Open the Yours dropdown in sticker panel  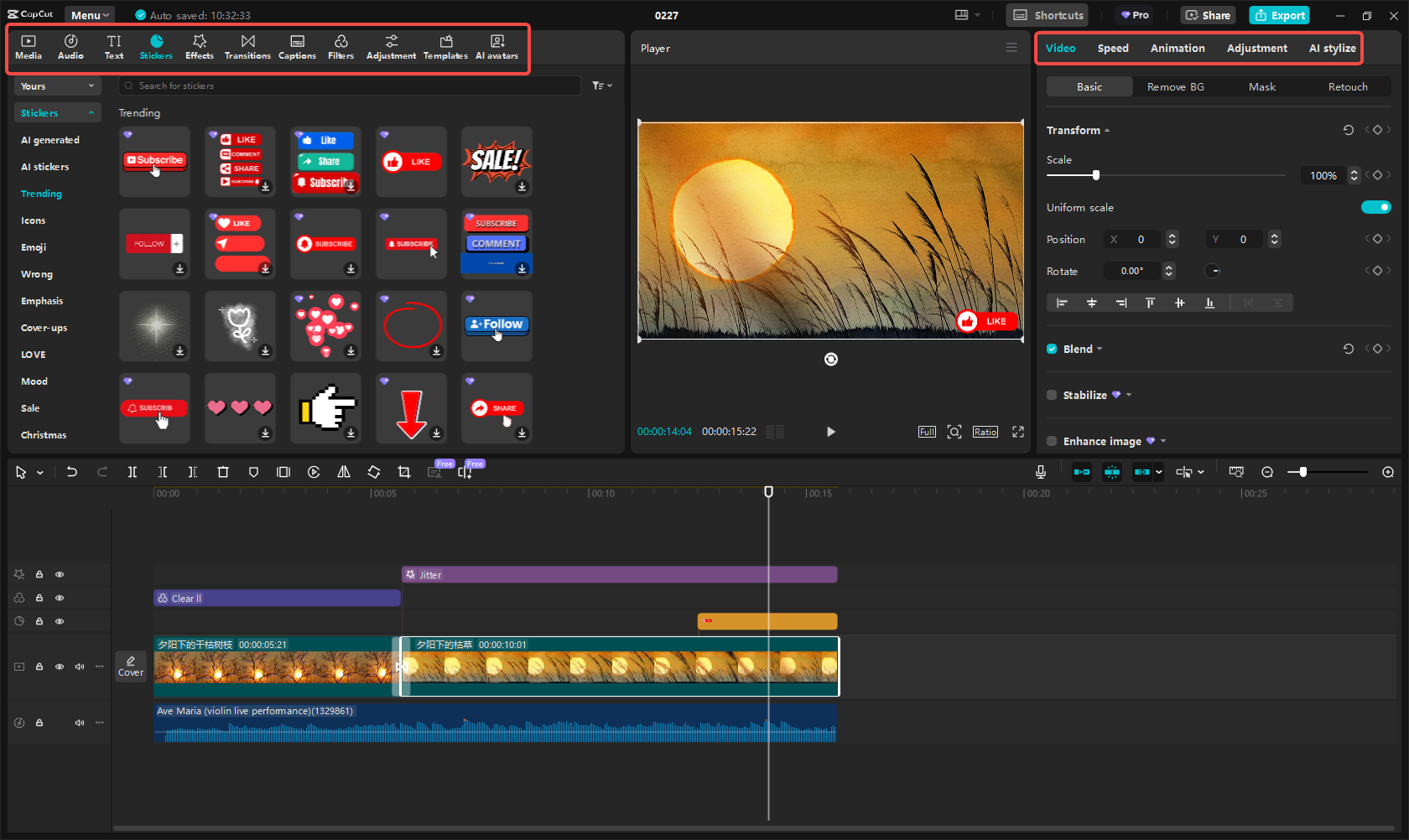[57, 86]
